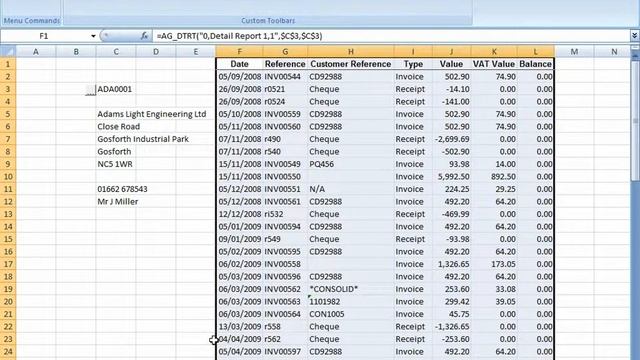Image resolution: width=640 pixels, height=360 pixels.
Task: Click the vertical scrollbar thumb
Action: [635, 120]
